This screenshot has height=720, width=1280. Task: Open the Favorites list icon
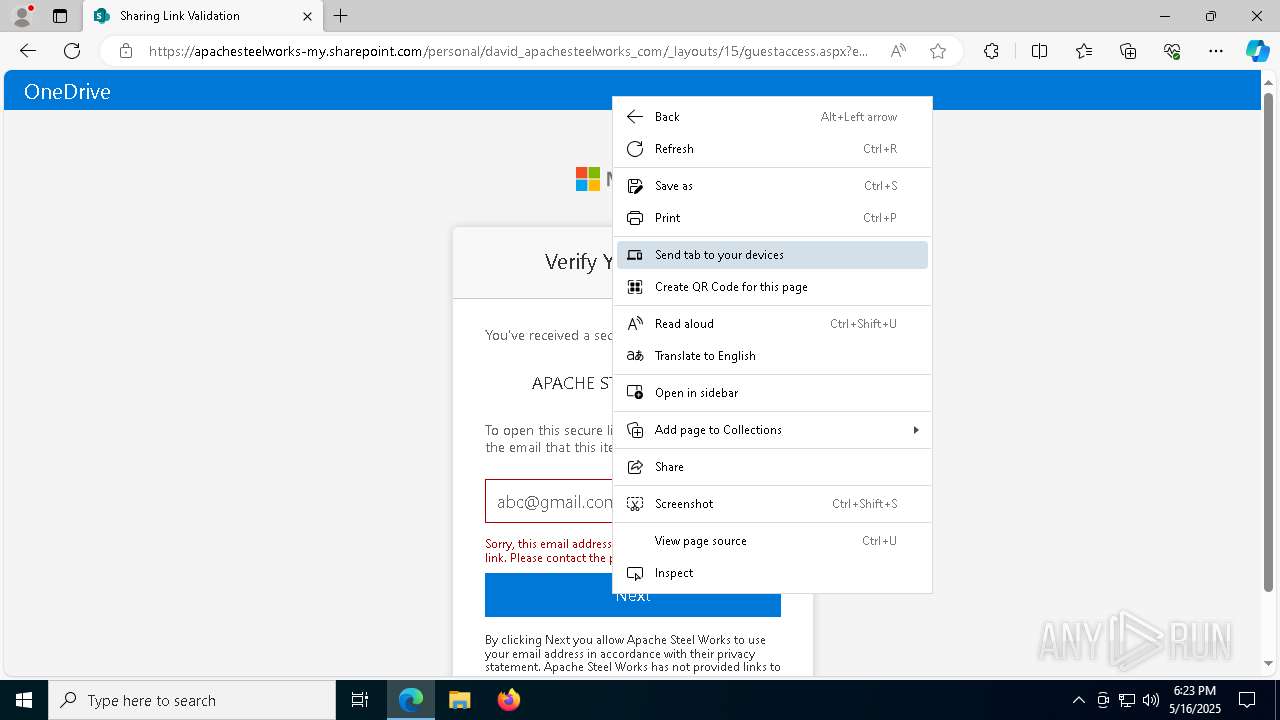[x=1084, y=51]
